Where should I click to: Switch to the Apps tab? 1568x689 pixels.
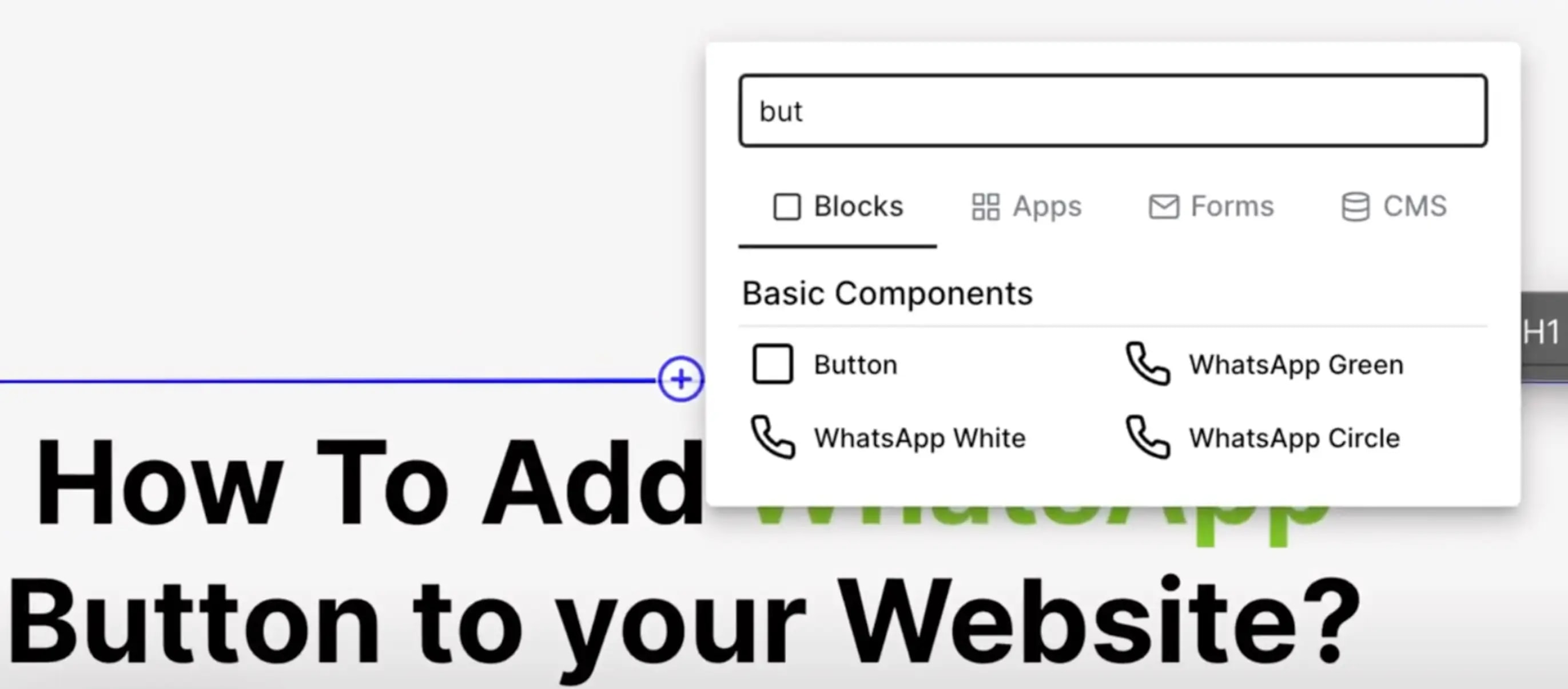[1025, 206]
